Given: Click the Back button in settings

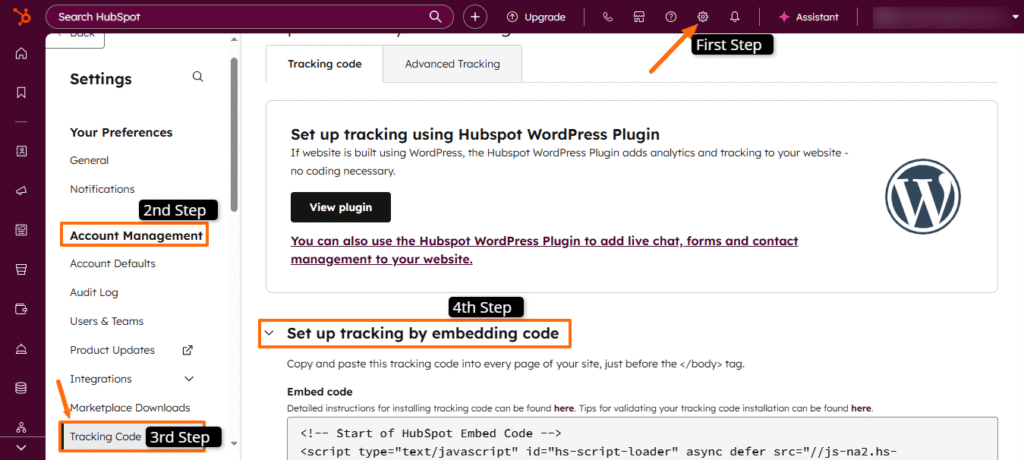Looking at the screenshot, I should (x=76, y=39).
